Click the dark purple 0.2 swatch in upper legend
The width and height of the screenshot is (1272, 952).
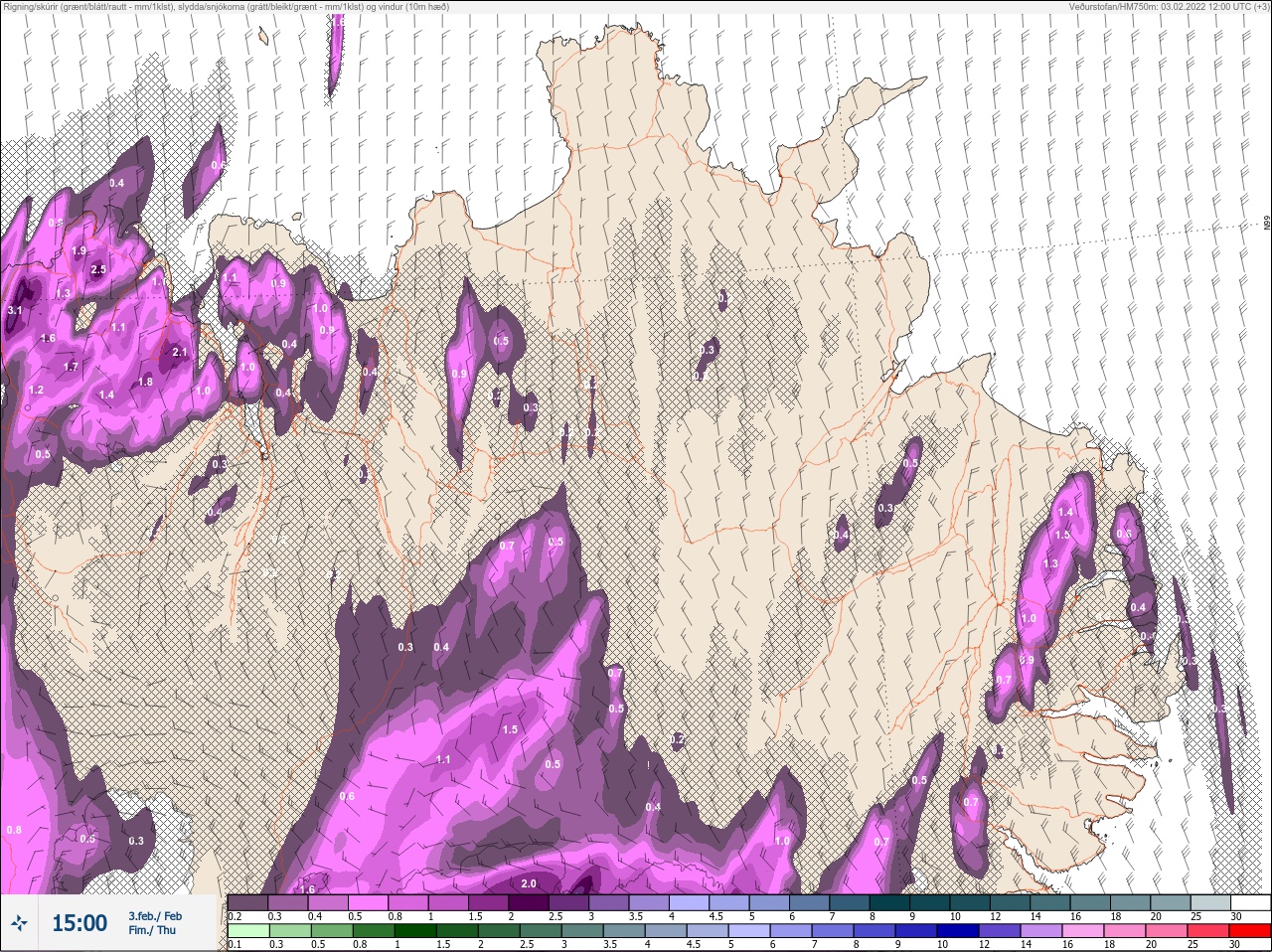click(247, 902)
